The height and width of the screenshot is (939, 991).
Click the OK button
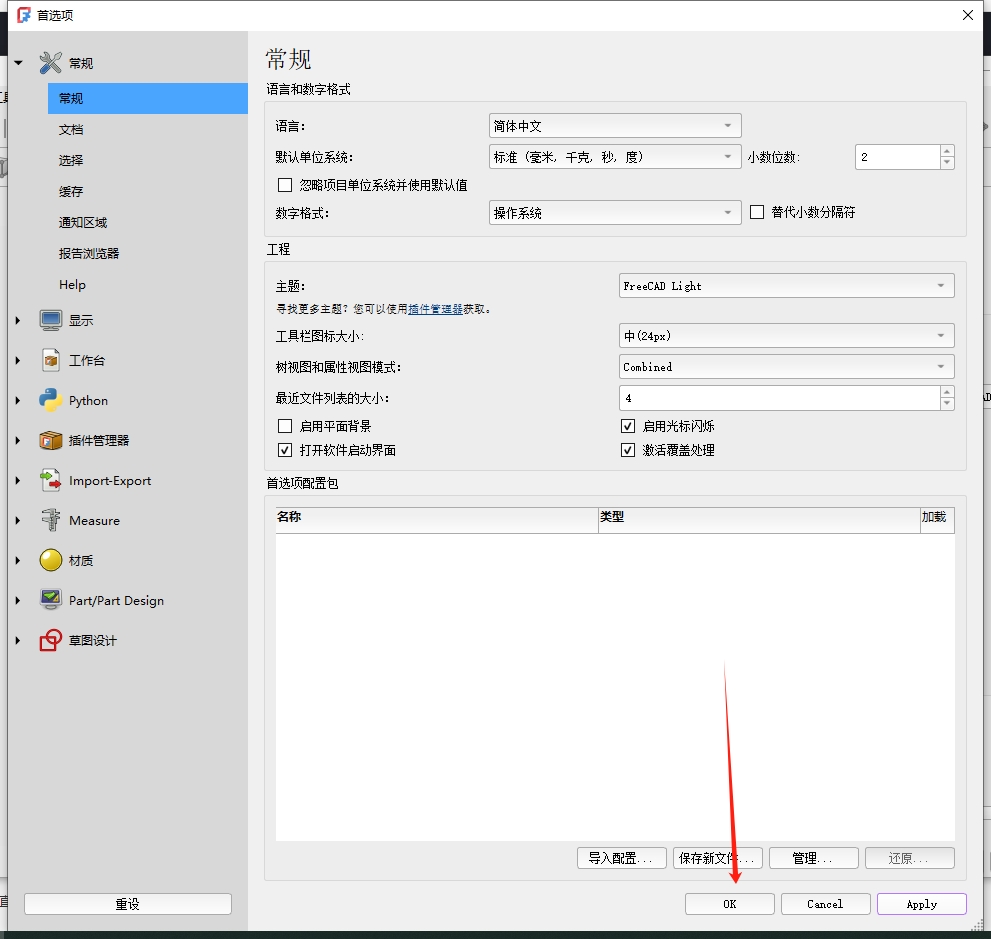click(729, 904)
